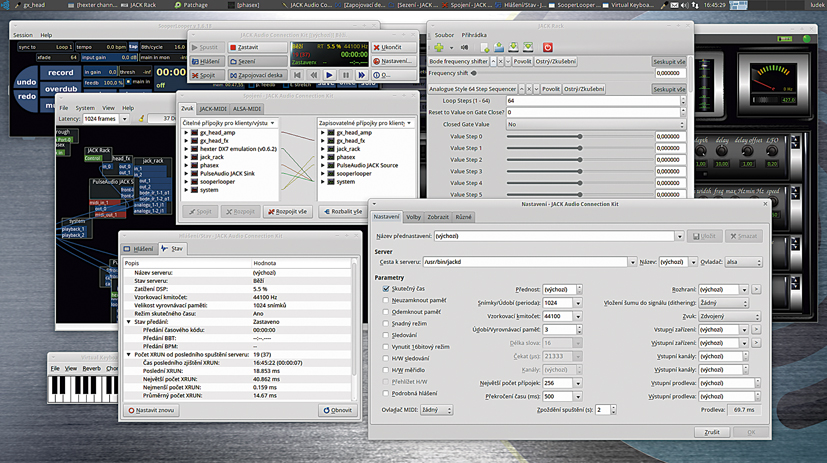Viewport: 827px width, 463px height.
Task: Open the Název přednastavení dropdown
Action: tap(679, 236)
